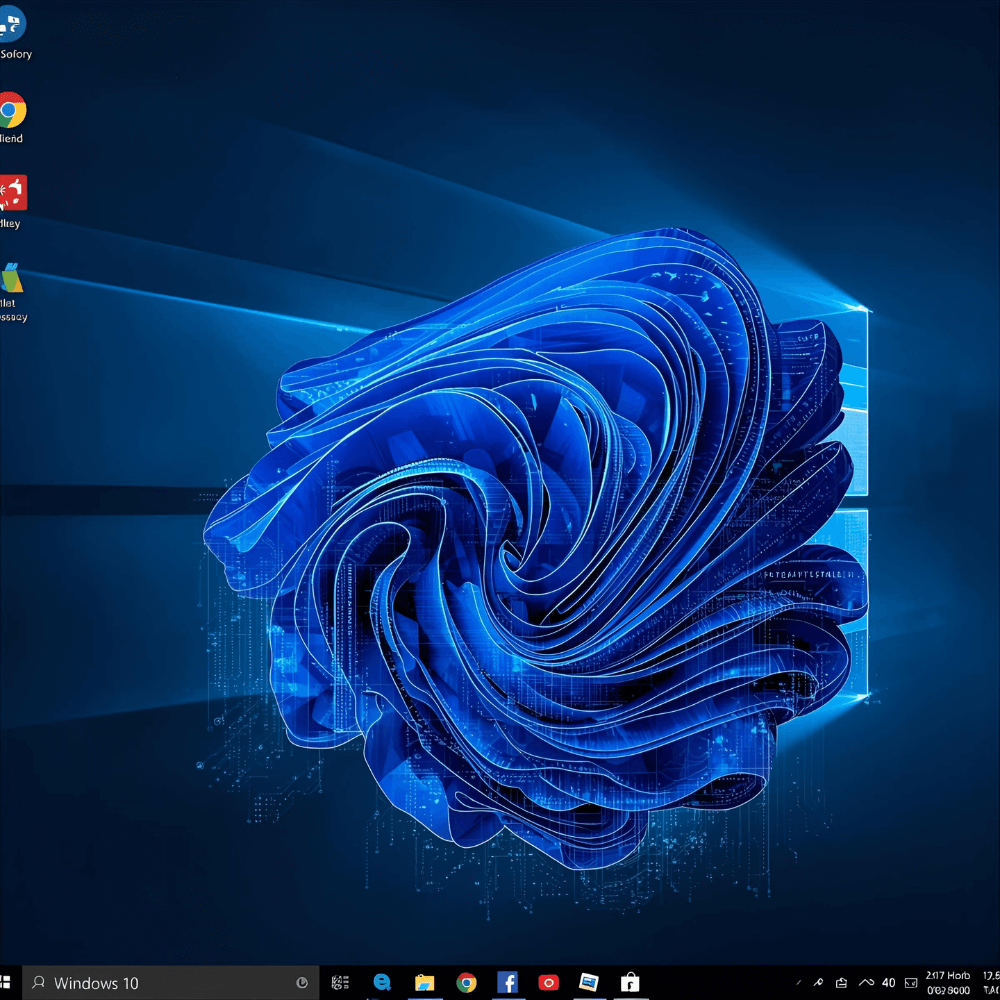Open the Facebook app in the taskbar
Viewport: 1000px width, 1000px height.
(x=507, y=983)
